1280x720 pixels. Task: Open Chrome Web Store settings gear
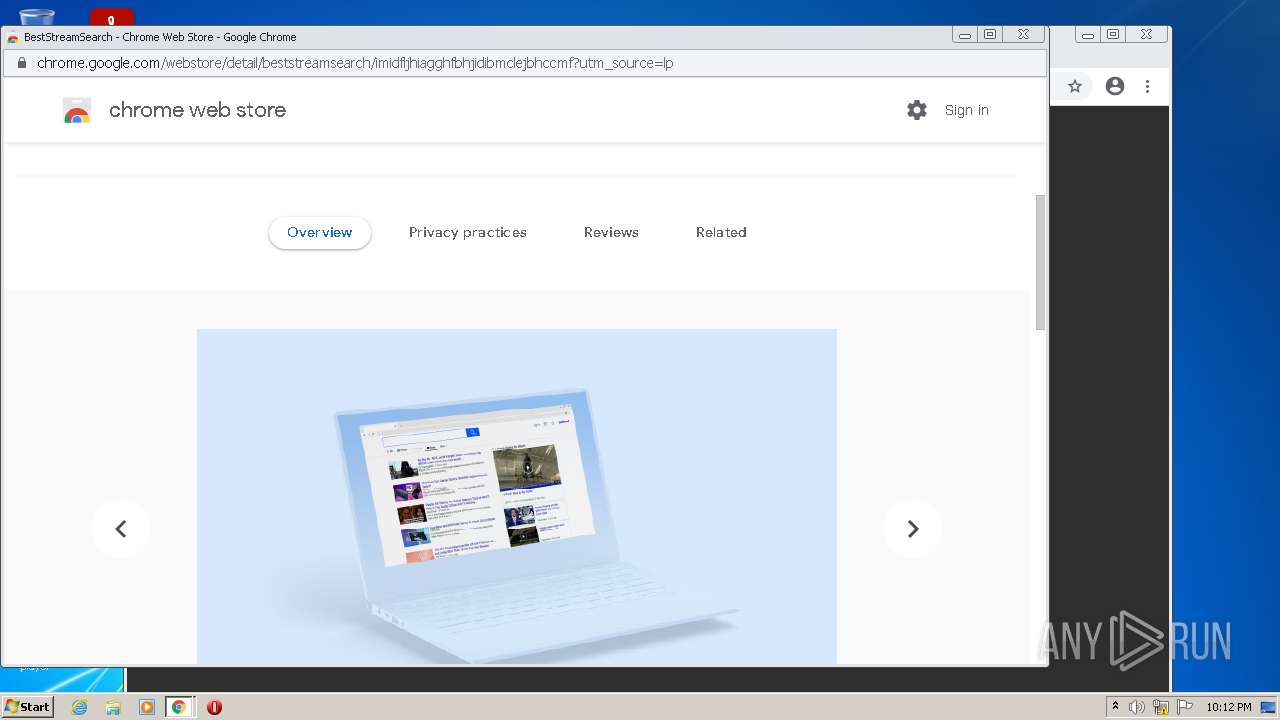917,110
